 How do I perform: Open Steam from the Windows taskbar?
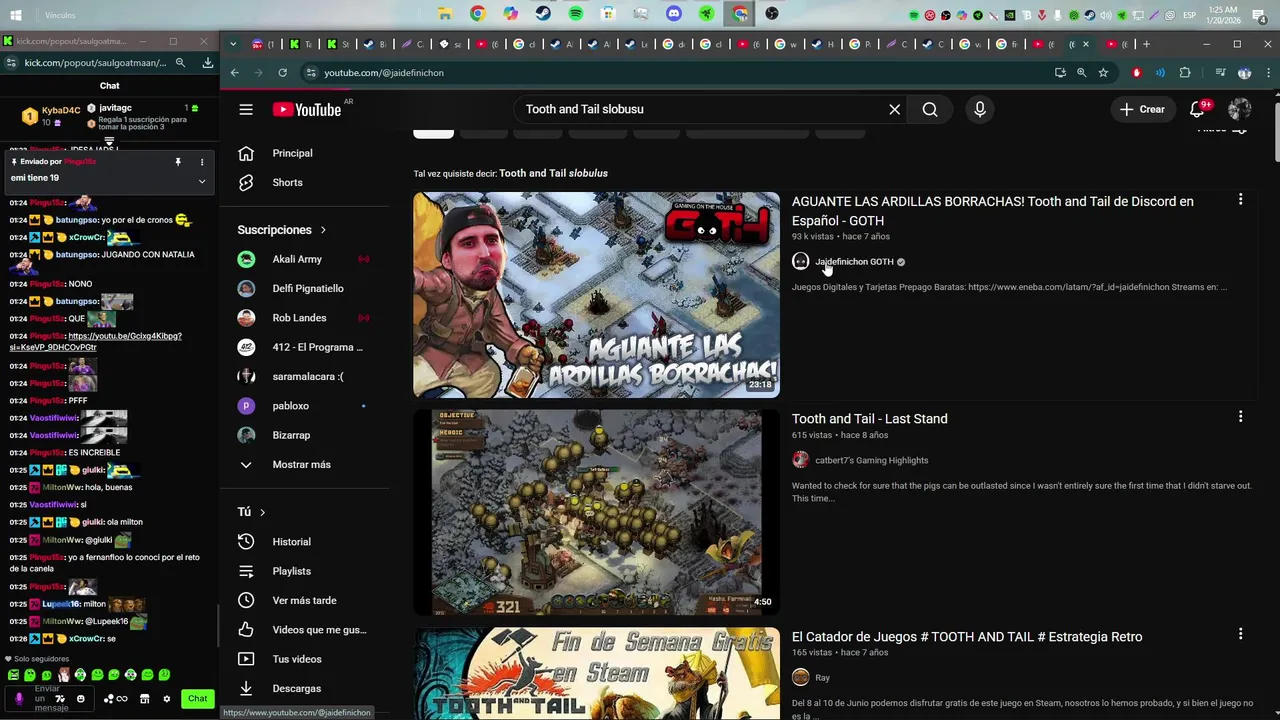[542, 14]
